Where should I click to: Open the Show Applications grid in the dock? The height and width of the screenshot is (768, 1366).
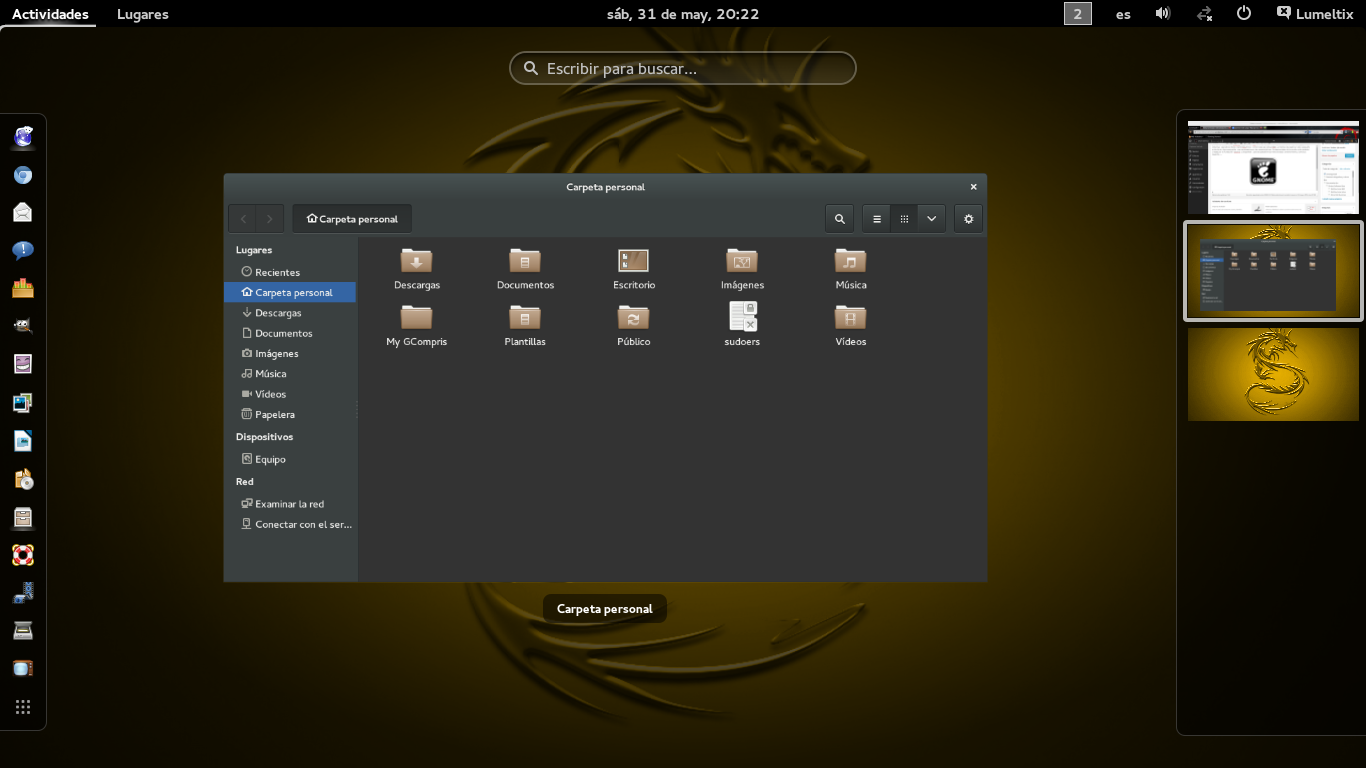[x=23, y=707]
